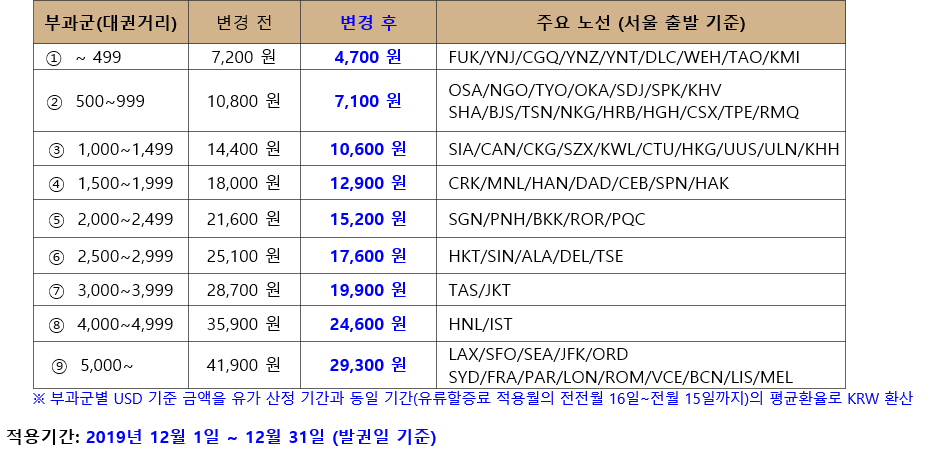Select the ③ 1,000~1,499 distance cell

tap(111, 149)
